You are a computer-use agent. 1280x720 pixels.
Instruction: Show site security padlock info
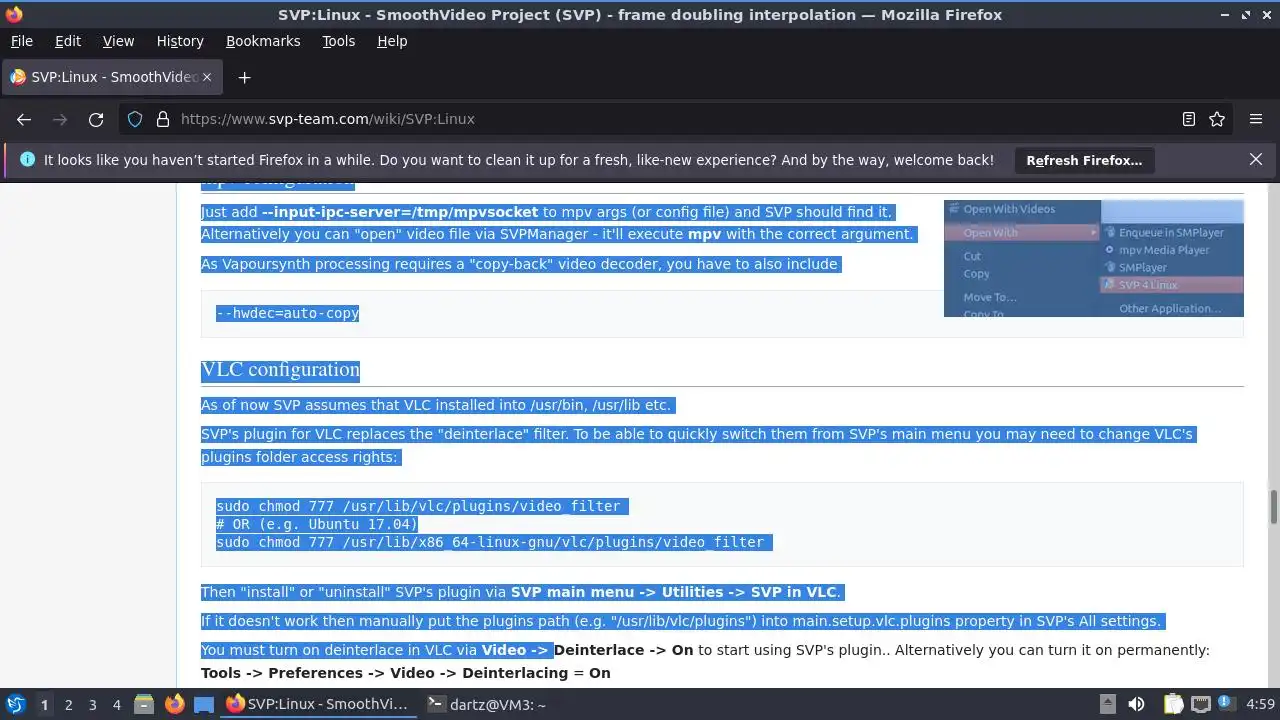(x=163, y=119)
